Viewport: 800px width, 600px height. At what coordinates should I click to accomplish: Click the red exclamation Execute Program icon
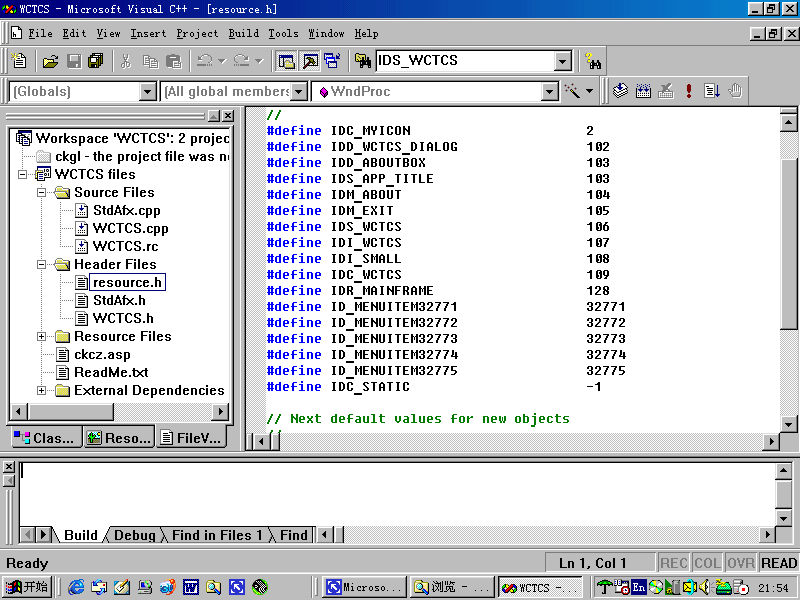(689, 91)
